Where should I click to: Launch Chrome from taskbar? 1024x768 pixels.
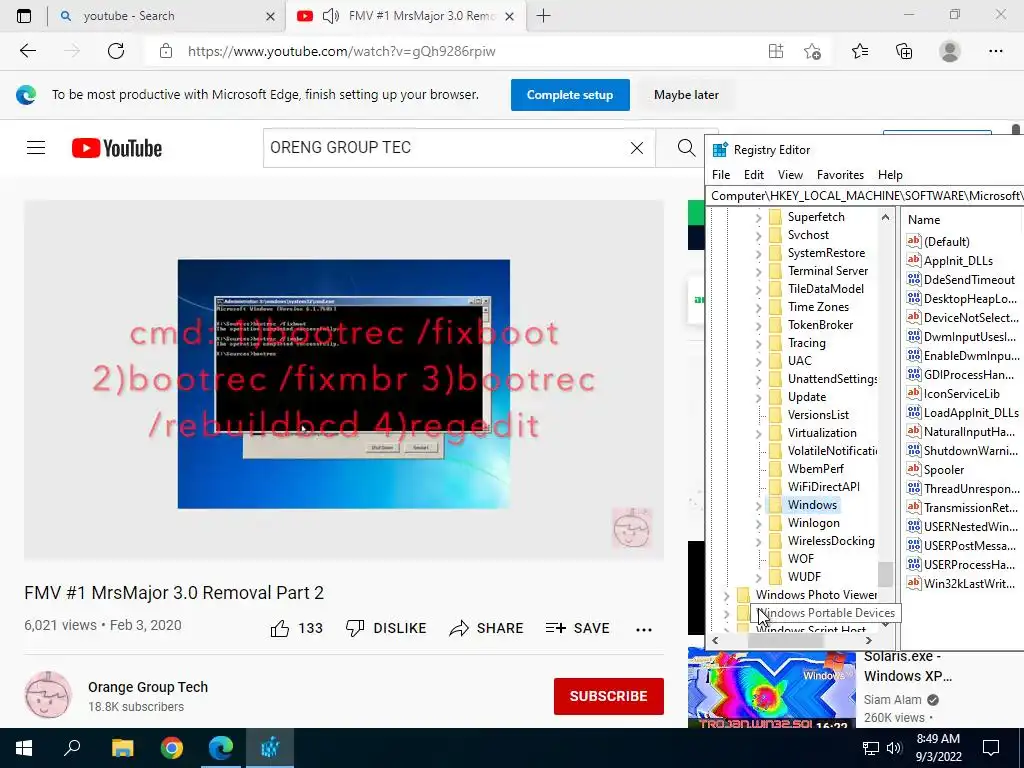click(172, 748)
